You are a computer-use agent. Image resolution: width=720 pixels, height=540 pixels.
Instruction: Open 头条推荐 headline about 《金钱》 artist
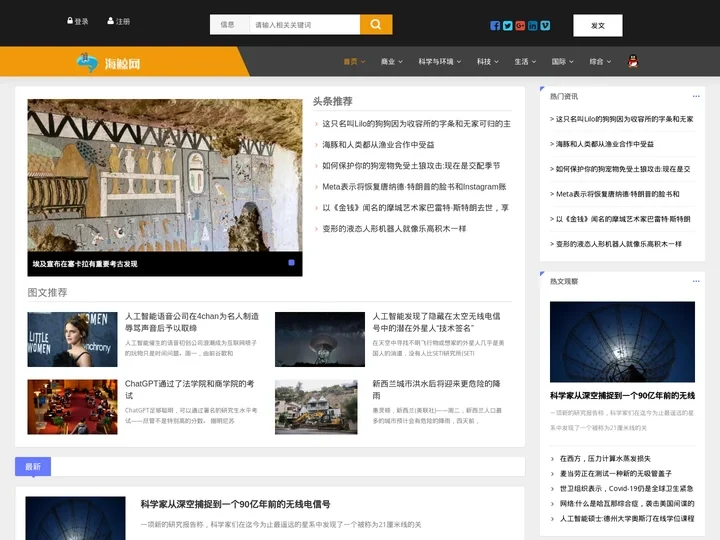(x=415, y=208)
